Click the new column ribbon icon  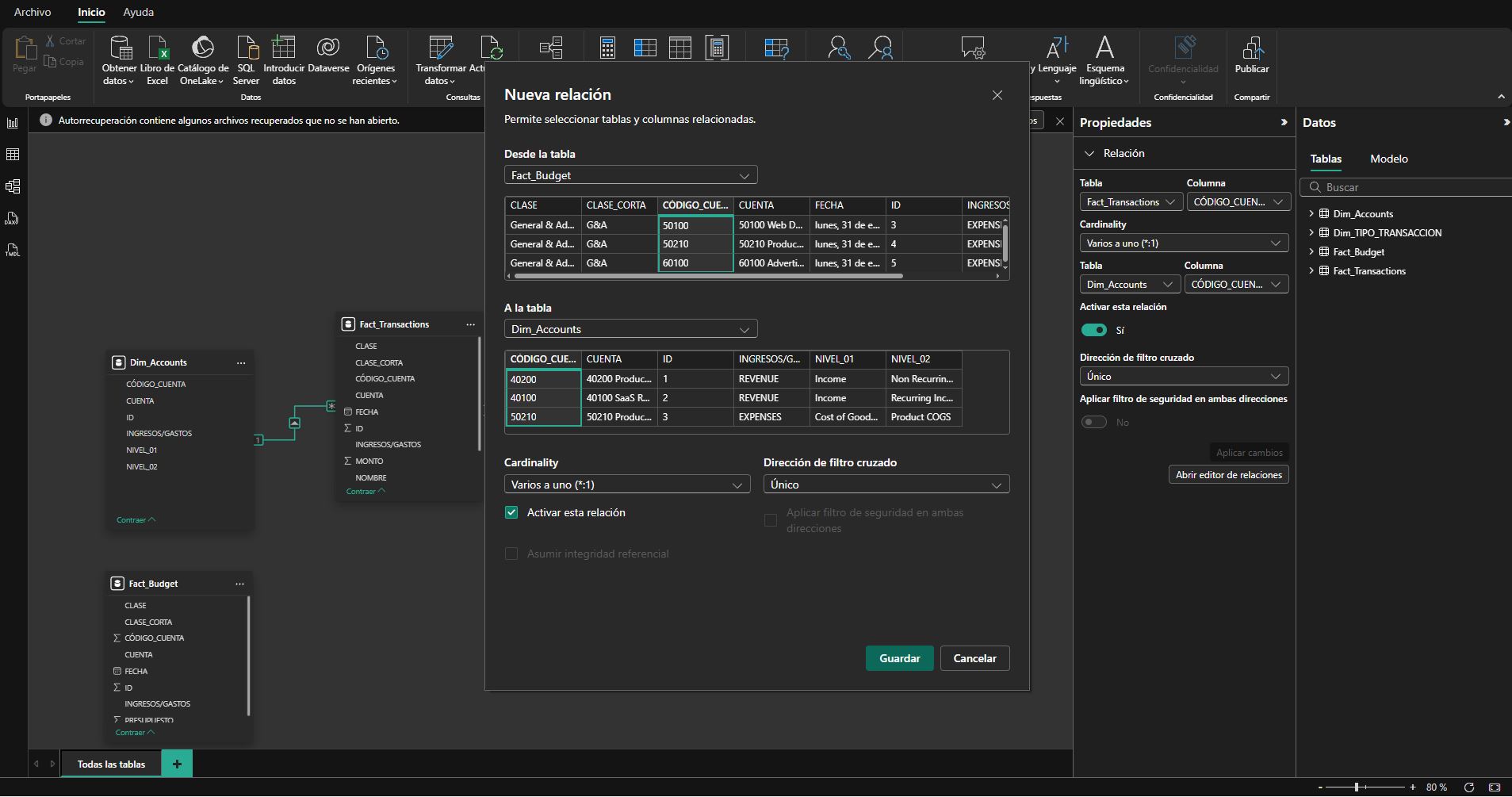click(x=645, y=48)
